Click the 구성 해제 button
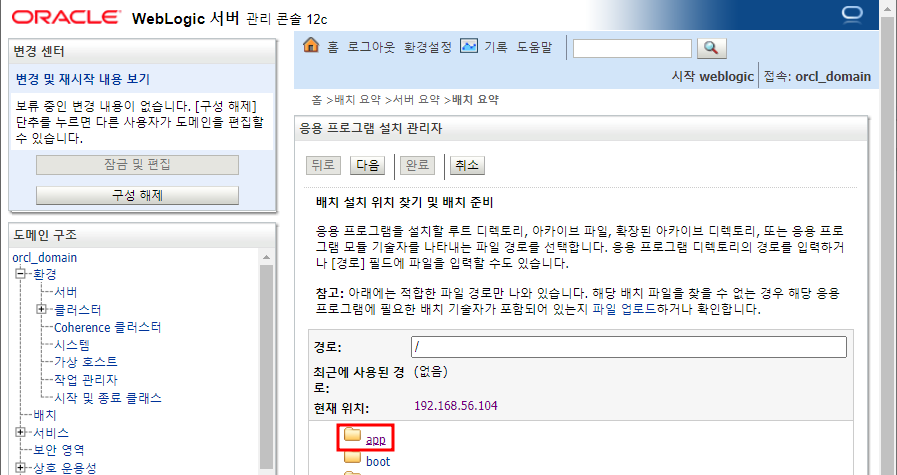The height and width of the screenshot is (475, 897). (137, 195)
